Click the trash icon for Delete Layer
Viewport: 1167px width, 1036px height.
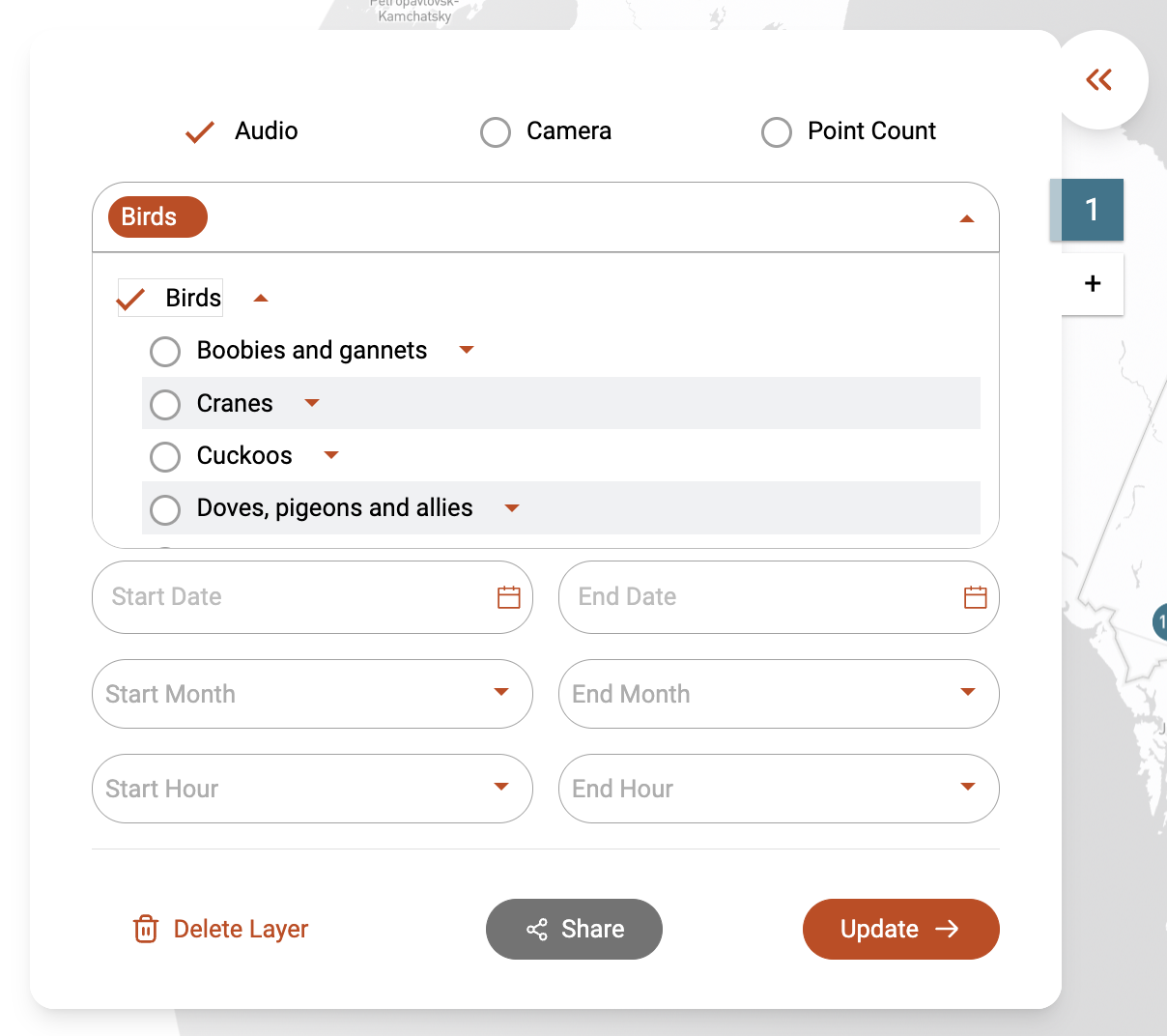146,929
